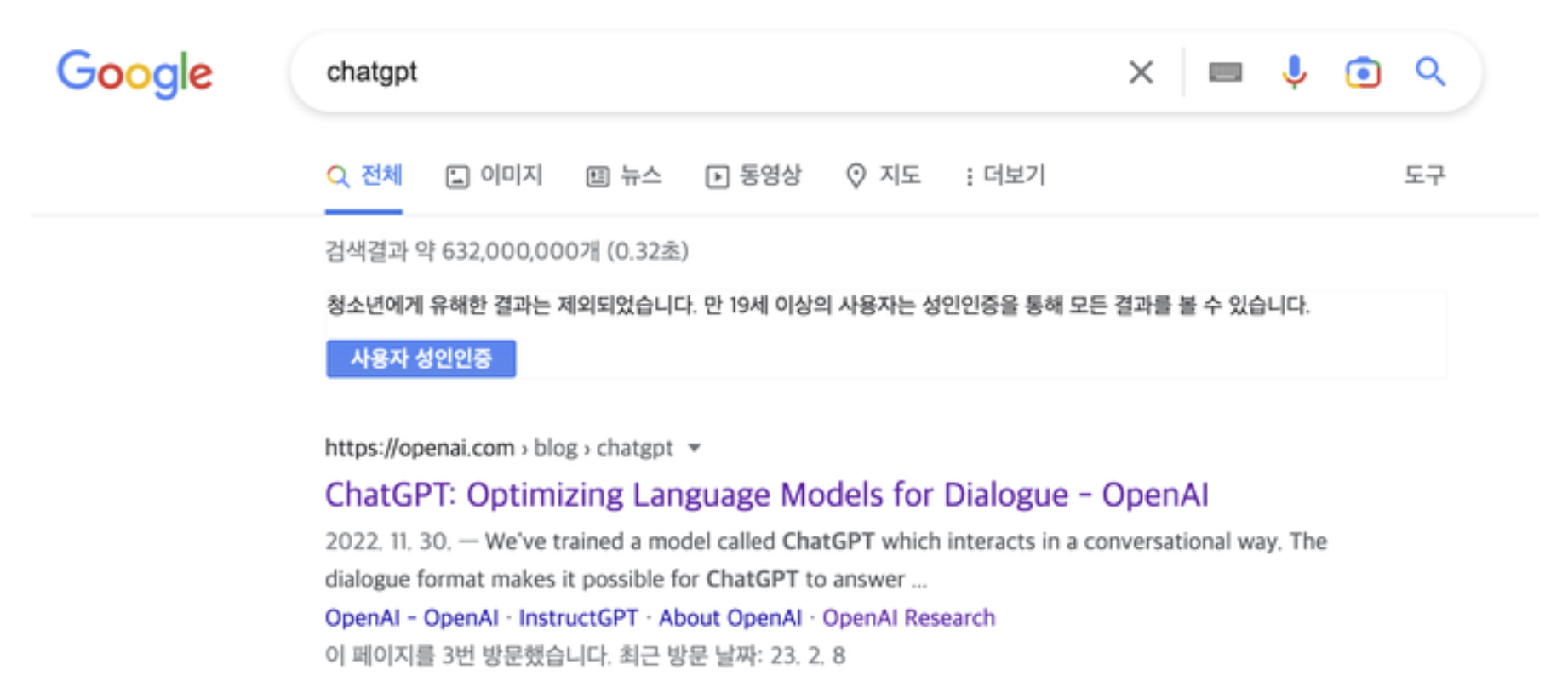The height and width of the screenshot is (693, 1568).
Task: Switch to the 이미지 tab
Action: [494, 175]
